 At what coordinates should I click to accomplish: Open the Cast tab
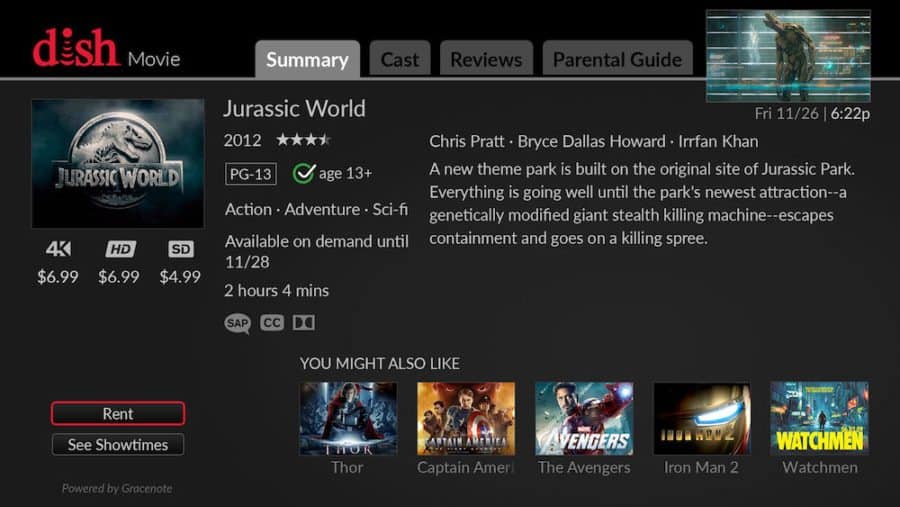coord(399,59)
